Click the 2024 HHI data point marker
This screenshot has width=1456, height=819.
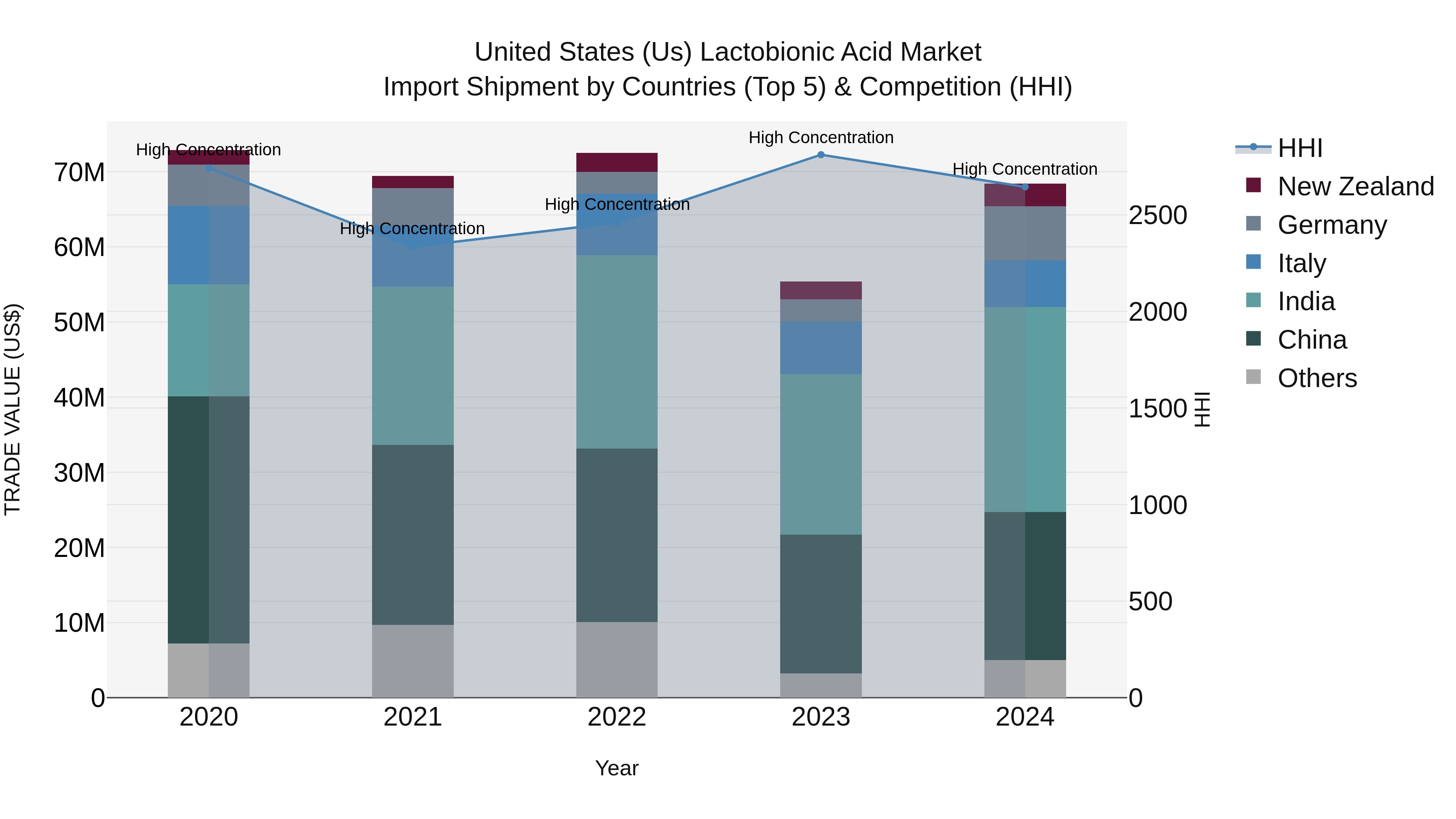(1025, 187)
